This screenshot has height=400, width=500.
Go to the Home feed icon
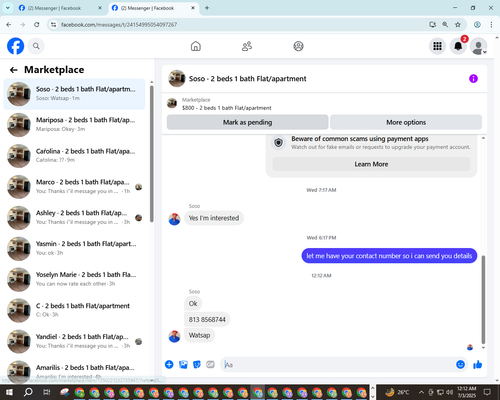pyautogui.click(x=196, y=46)
